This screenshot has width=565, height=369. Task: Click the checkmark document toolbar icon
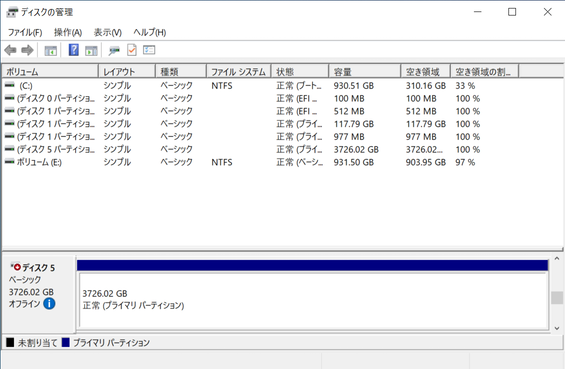(132, 50)
